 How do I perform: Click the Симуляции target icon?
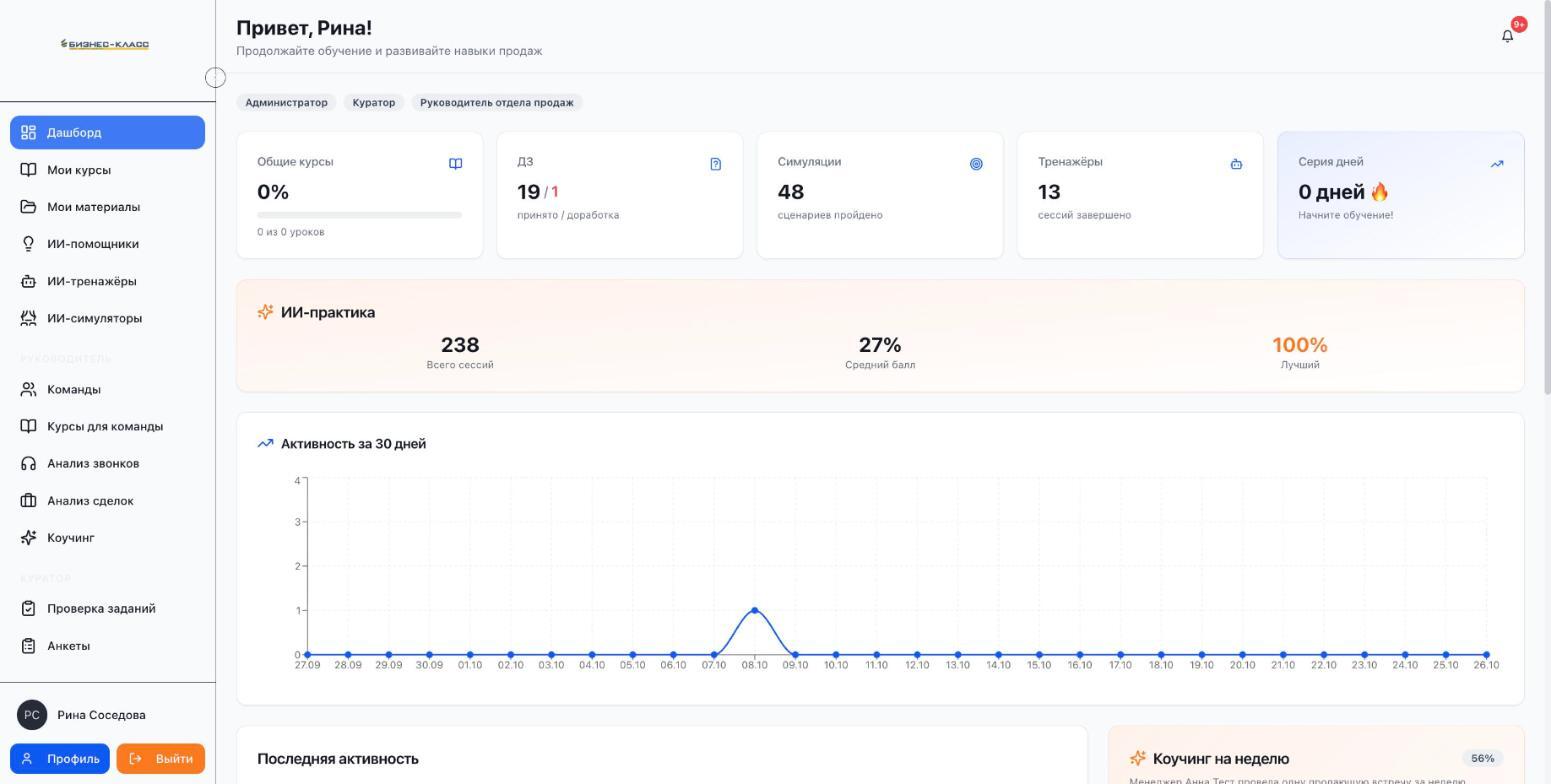click(x=976, y=164)
